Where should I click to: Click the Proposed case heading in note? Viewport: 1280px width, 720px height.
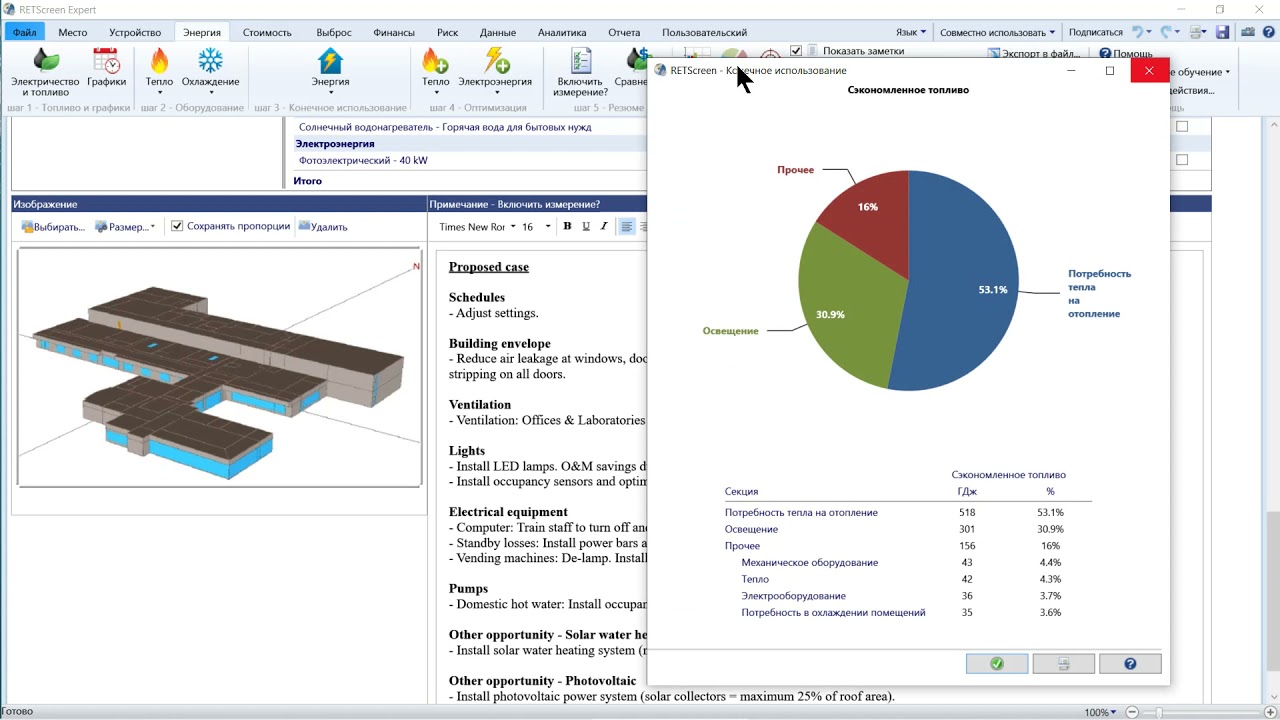click(489, 267)
